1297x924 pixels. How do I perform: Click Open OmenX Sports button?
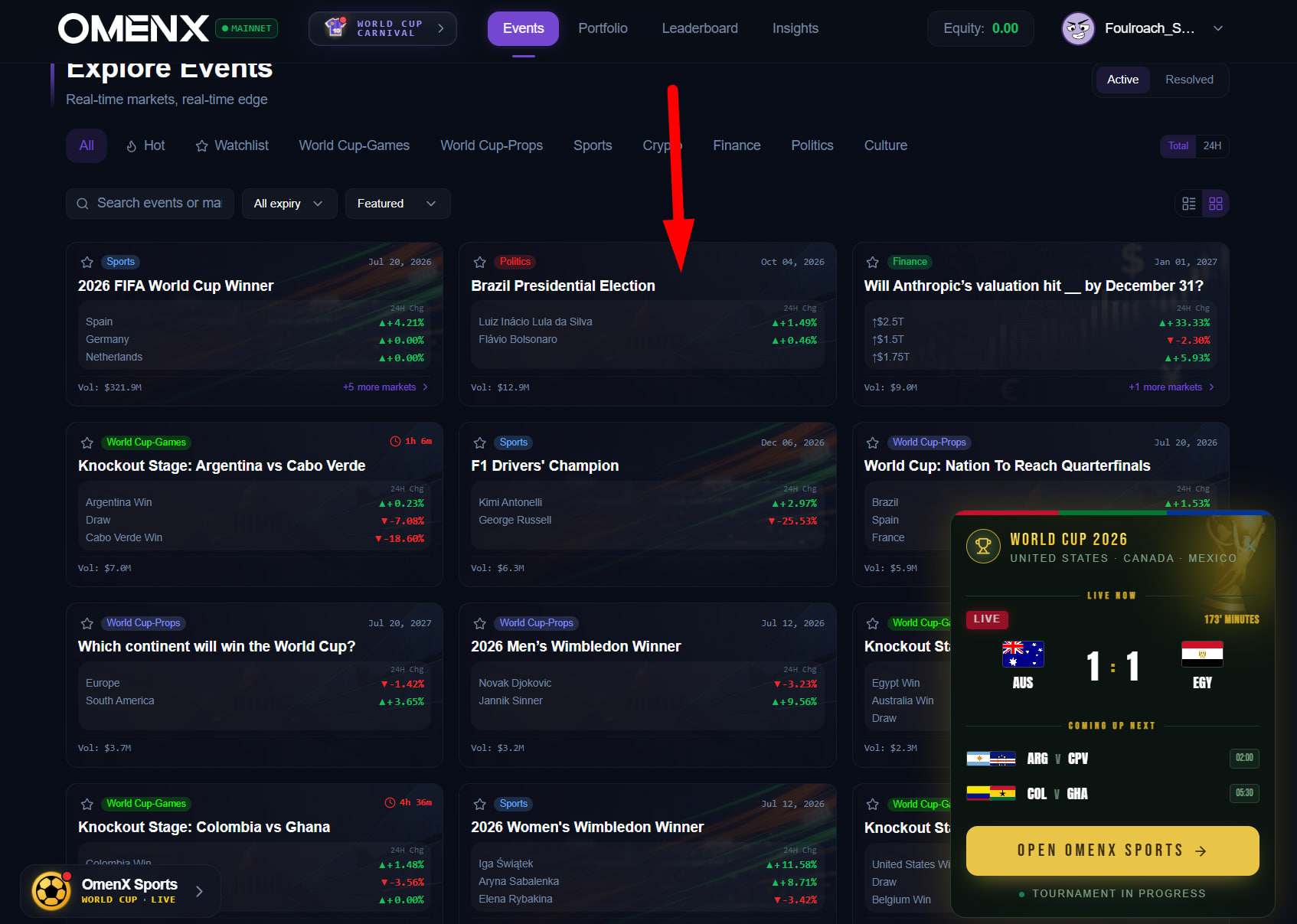[1112, 851]
